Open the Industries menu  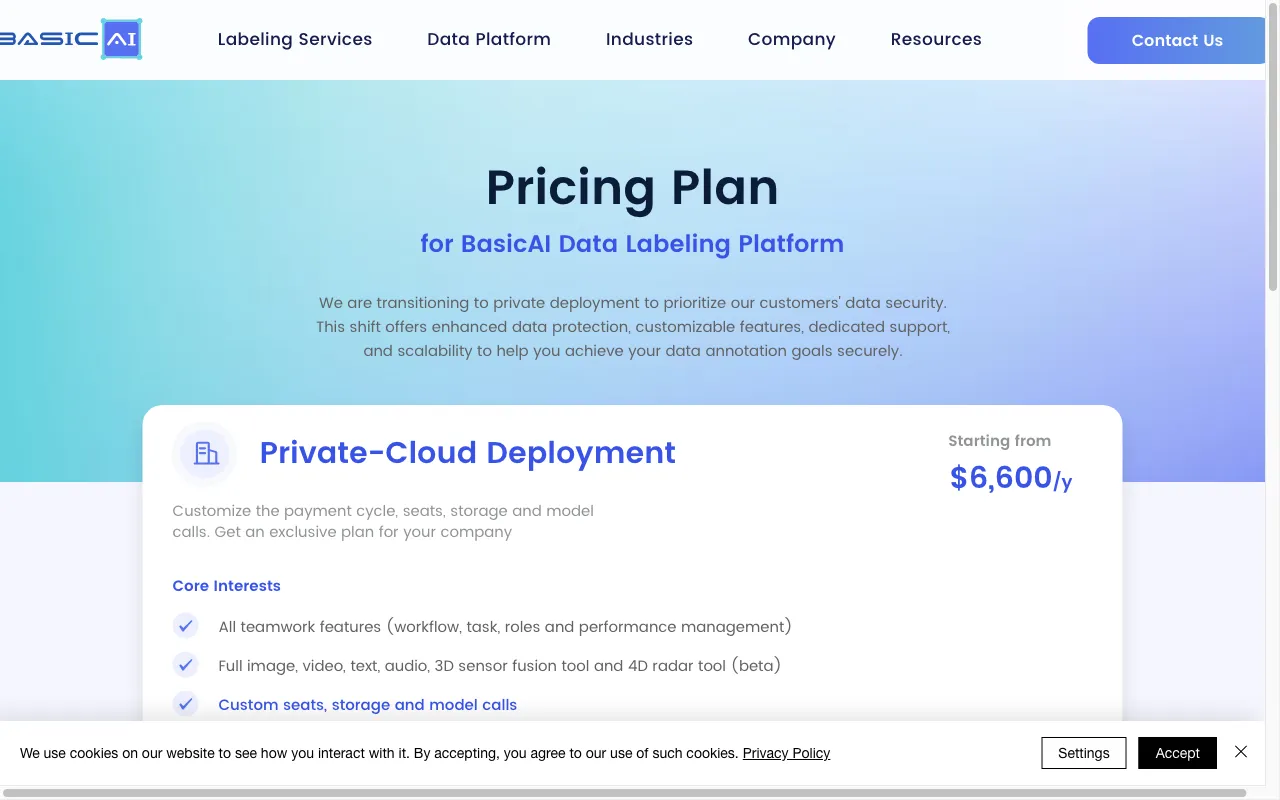point(649,39)
